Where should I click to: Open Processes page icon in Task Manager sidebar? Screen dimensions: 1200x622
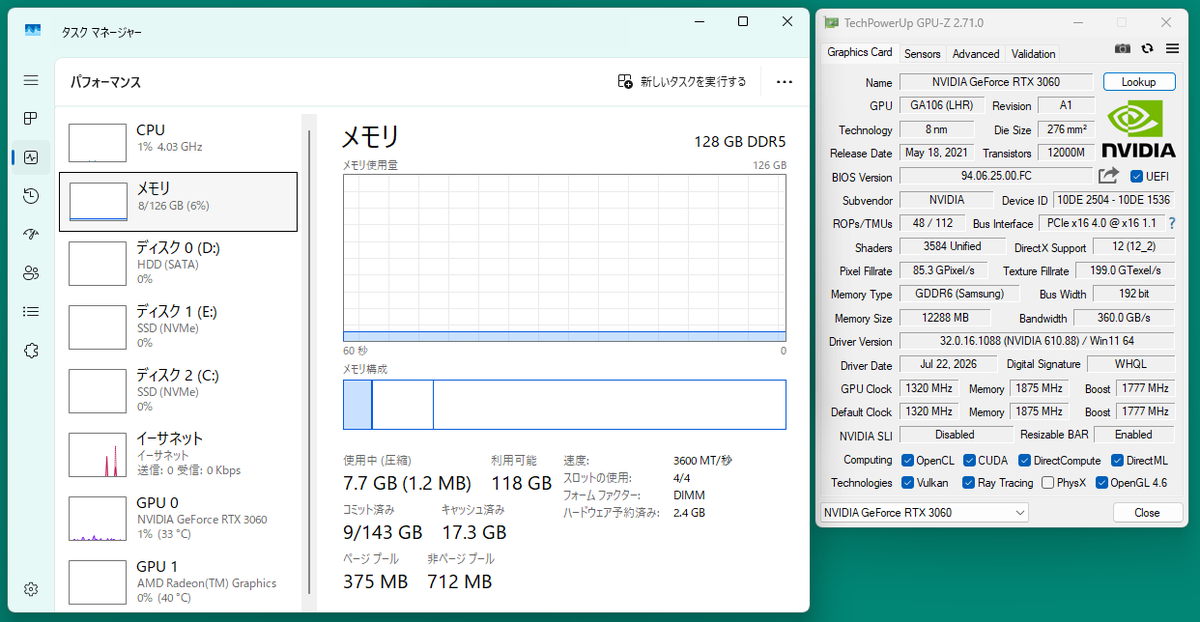(31, 119)
